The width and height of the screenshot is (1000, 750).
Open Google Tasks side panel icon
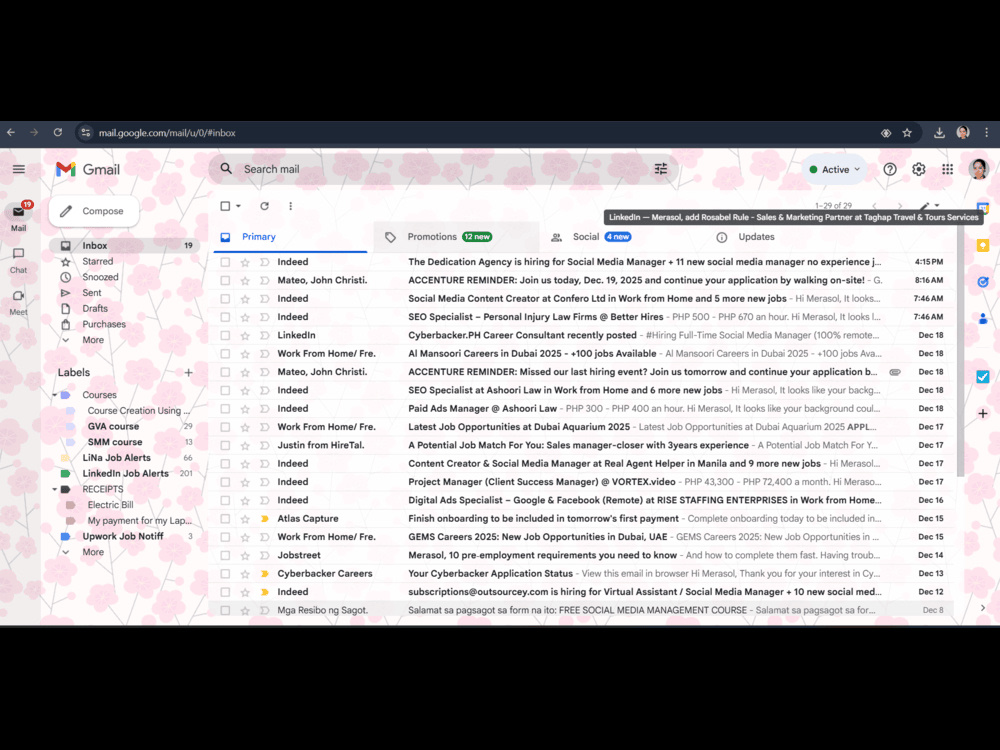coord(983,282)
